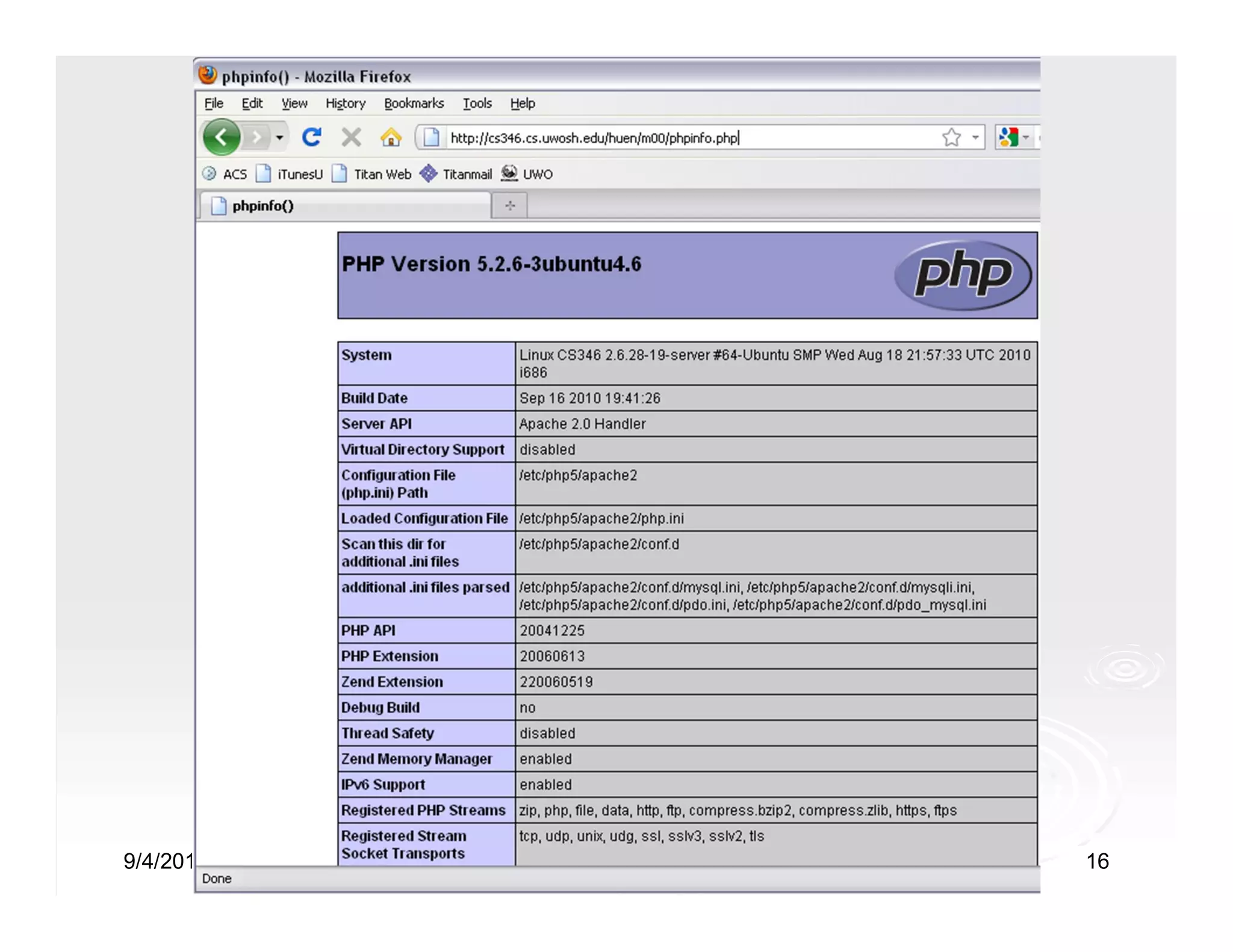
Task: Click the 'tcp, udp, unix, udg, ssl' transports value
Action: [x=642, y=836]
